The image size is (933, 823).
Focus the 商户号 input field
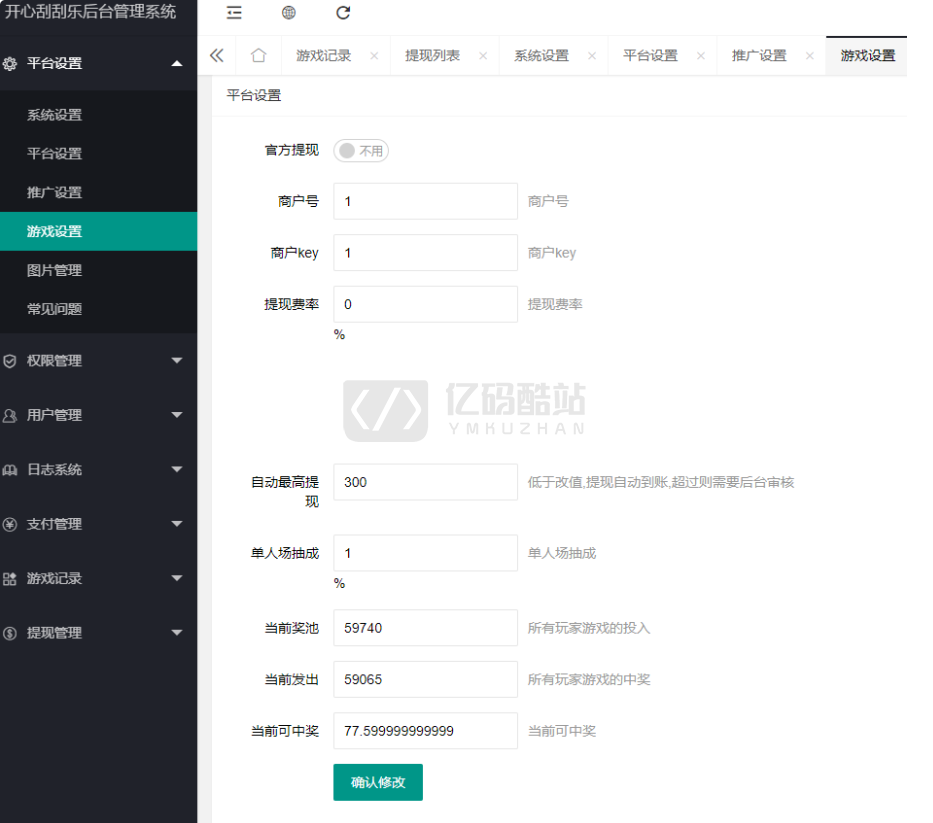[x=425, y=201]
